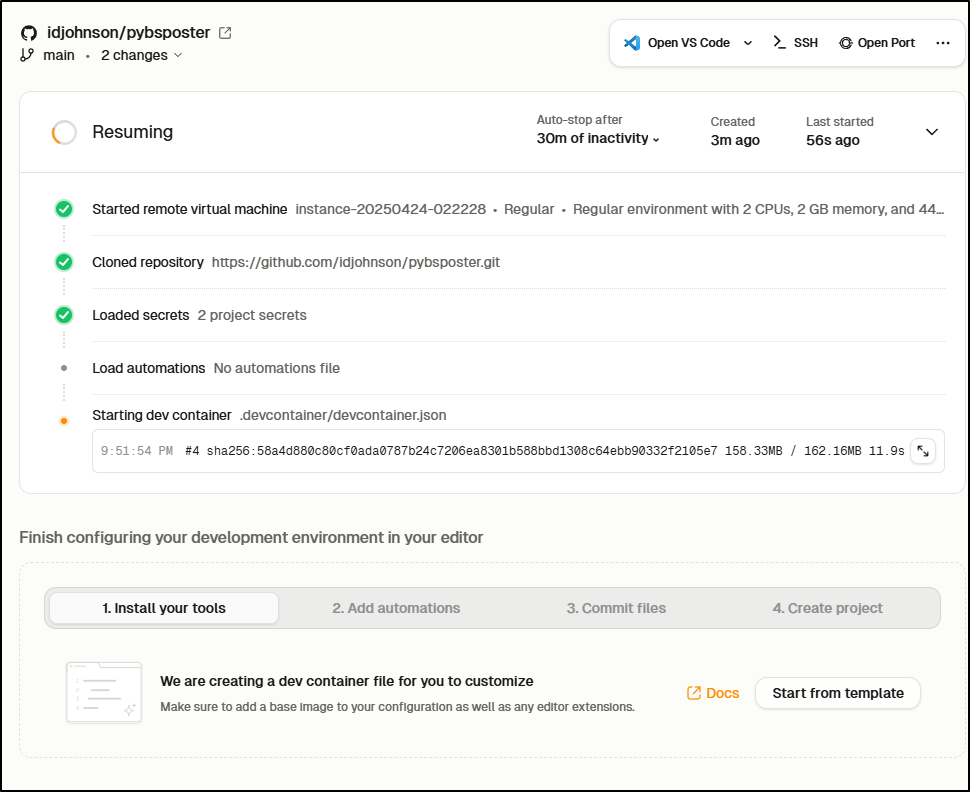
Task: Open the three-dots more options menu
Action: pyautogui.click(x=943, y=43)
